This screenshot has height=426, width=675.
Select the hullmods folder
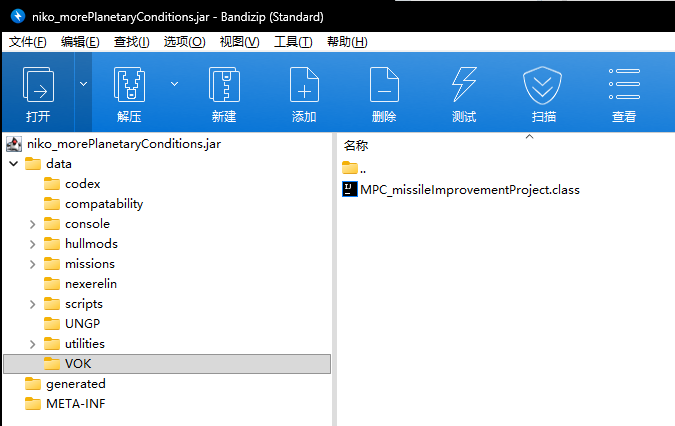(x=91, y=244)
